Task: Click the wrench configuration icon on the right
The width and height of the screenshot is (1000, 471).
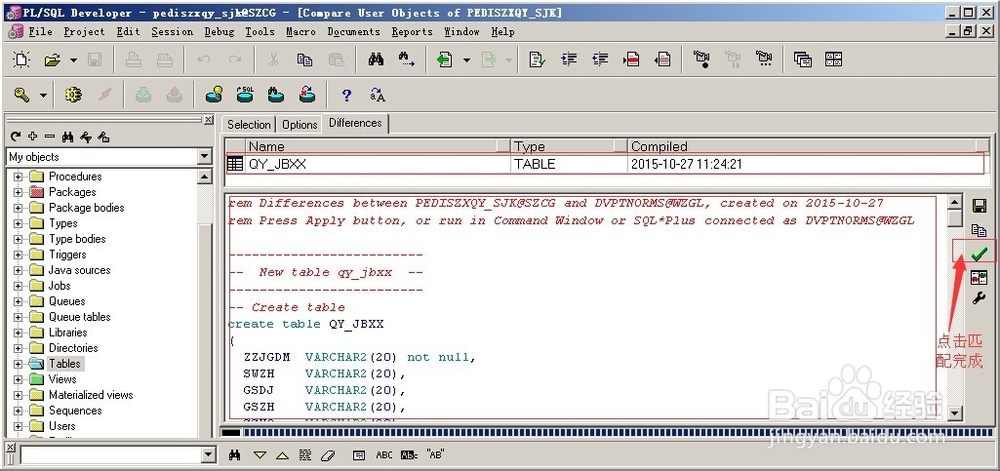Action: pyautogui.click(x=978, y=298)
